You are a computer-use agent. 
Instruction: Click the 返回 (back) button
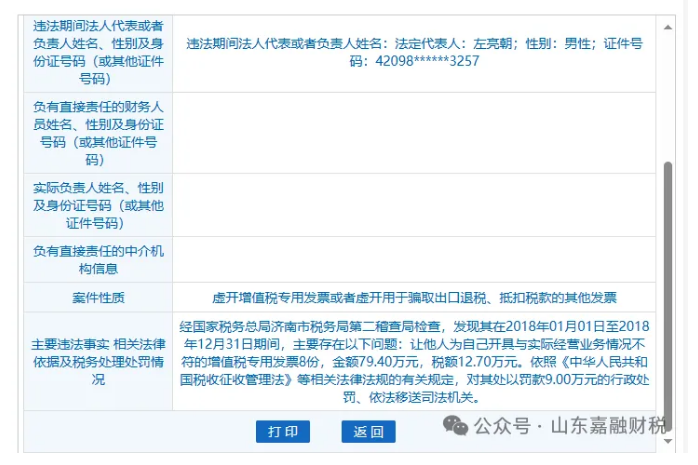pos(368,432)
